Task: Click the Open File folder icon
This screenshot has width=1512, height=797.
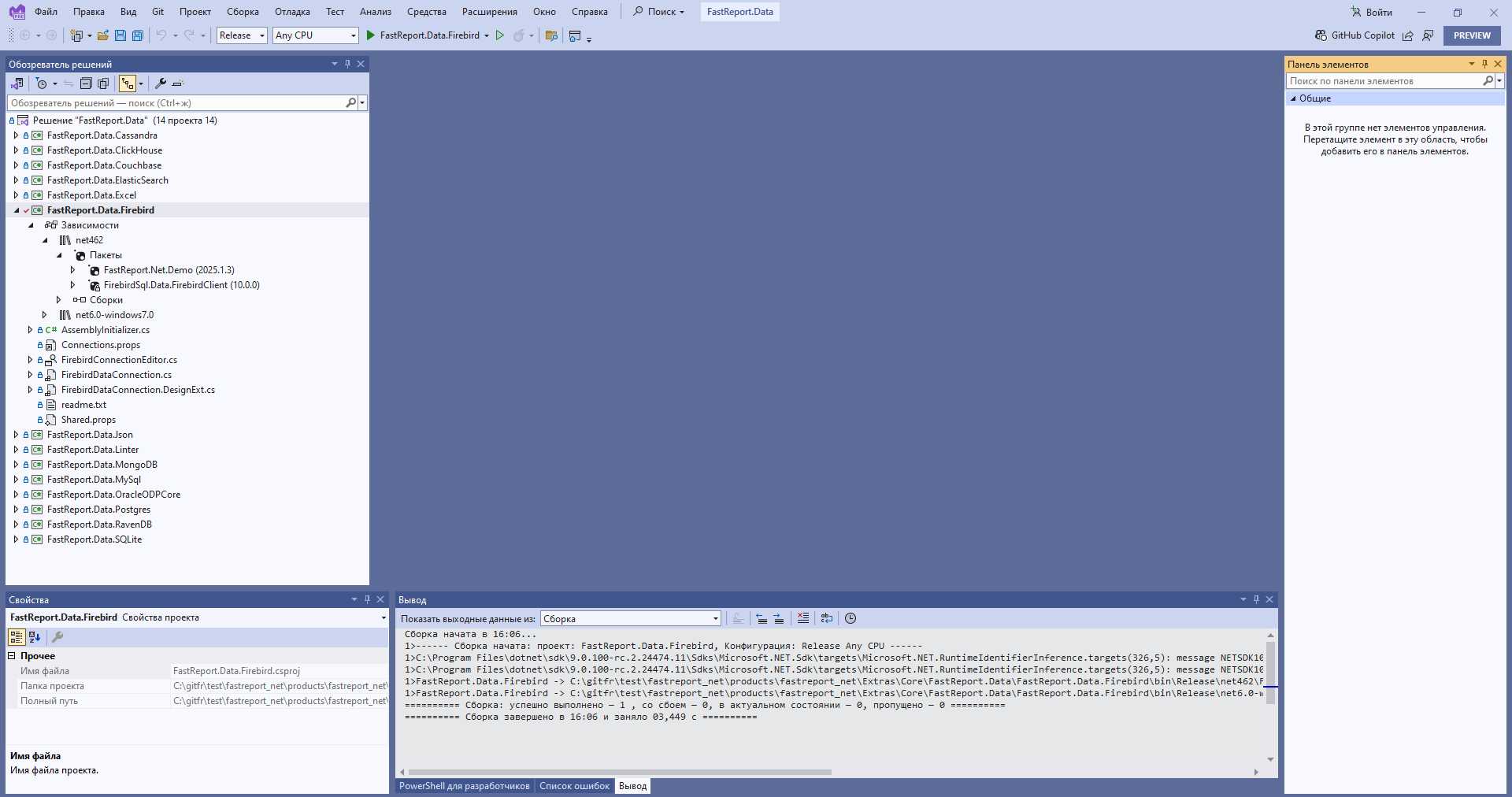Action: [103, 35]
